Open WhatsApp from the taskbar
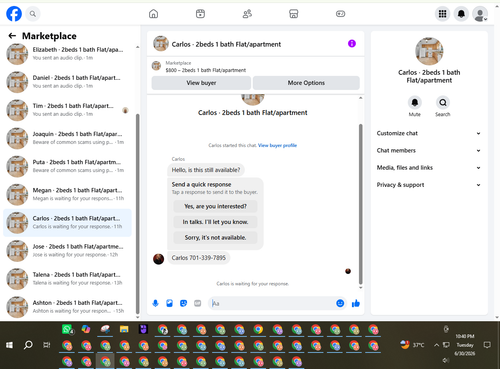Viewport: 500px width, 369px height. [68, 330]
